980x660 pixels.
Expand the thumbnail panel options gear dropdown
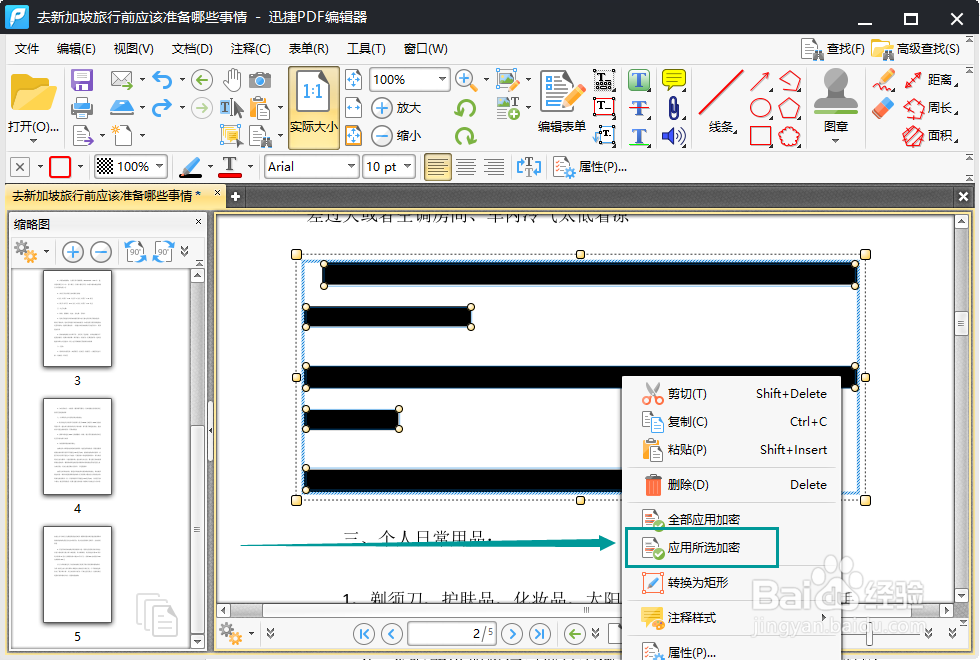click(x=46, y=252)
